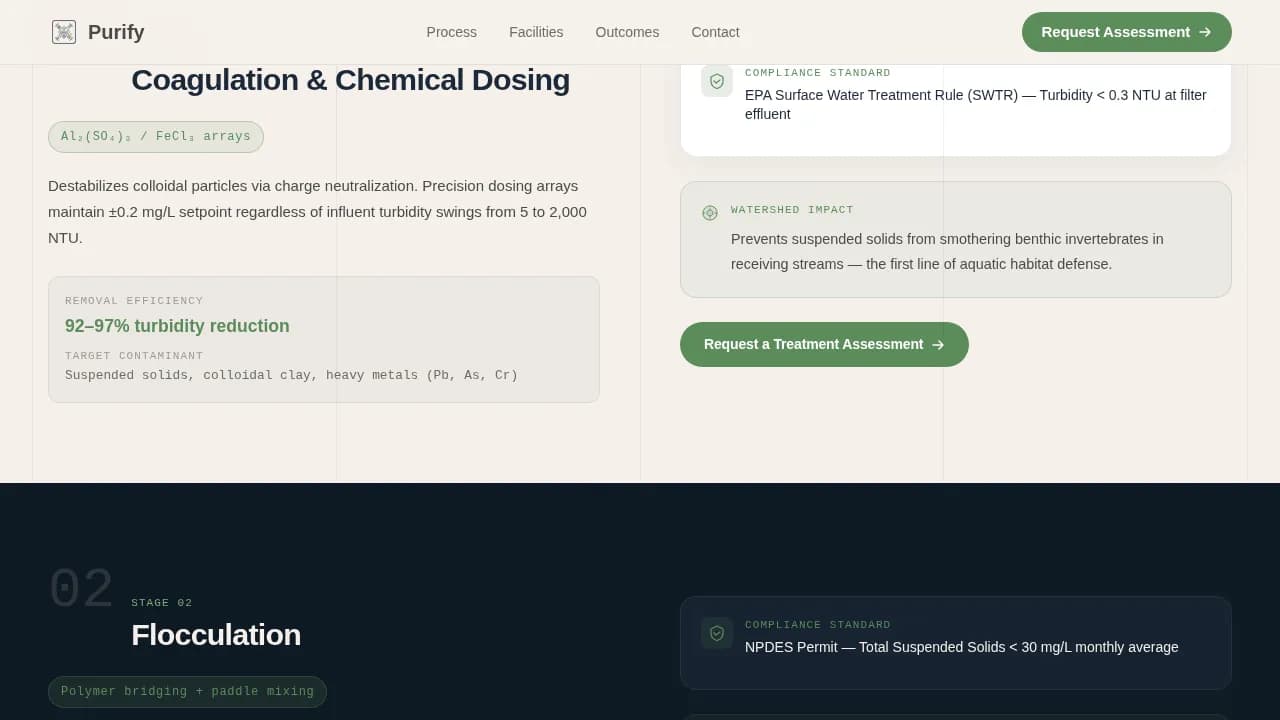1280x720 pixels.
Task: Open the Contact page from the navbar
Action: tap(715, 32)
